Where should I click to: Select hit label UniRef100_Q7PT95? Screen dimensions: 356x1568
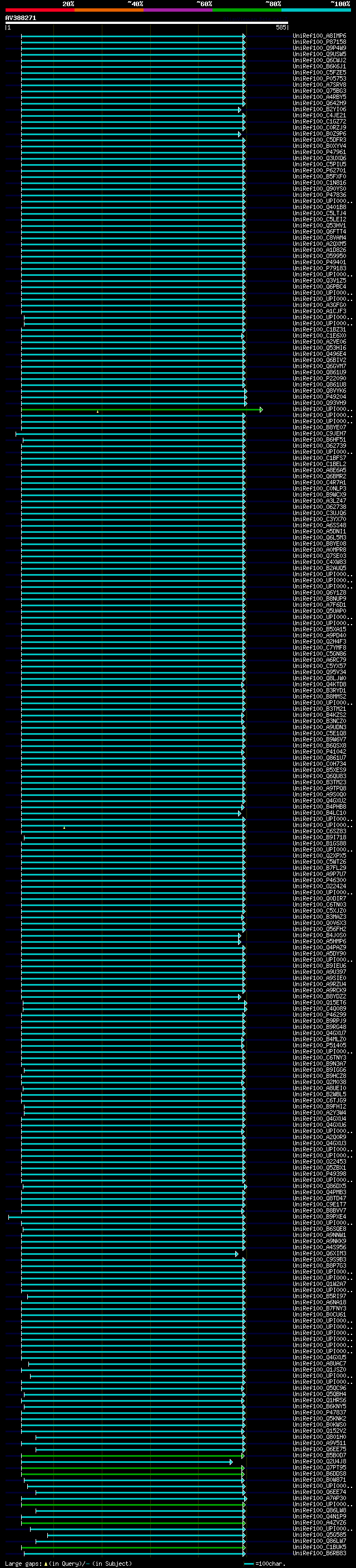[319, 1467]
